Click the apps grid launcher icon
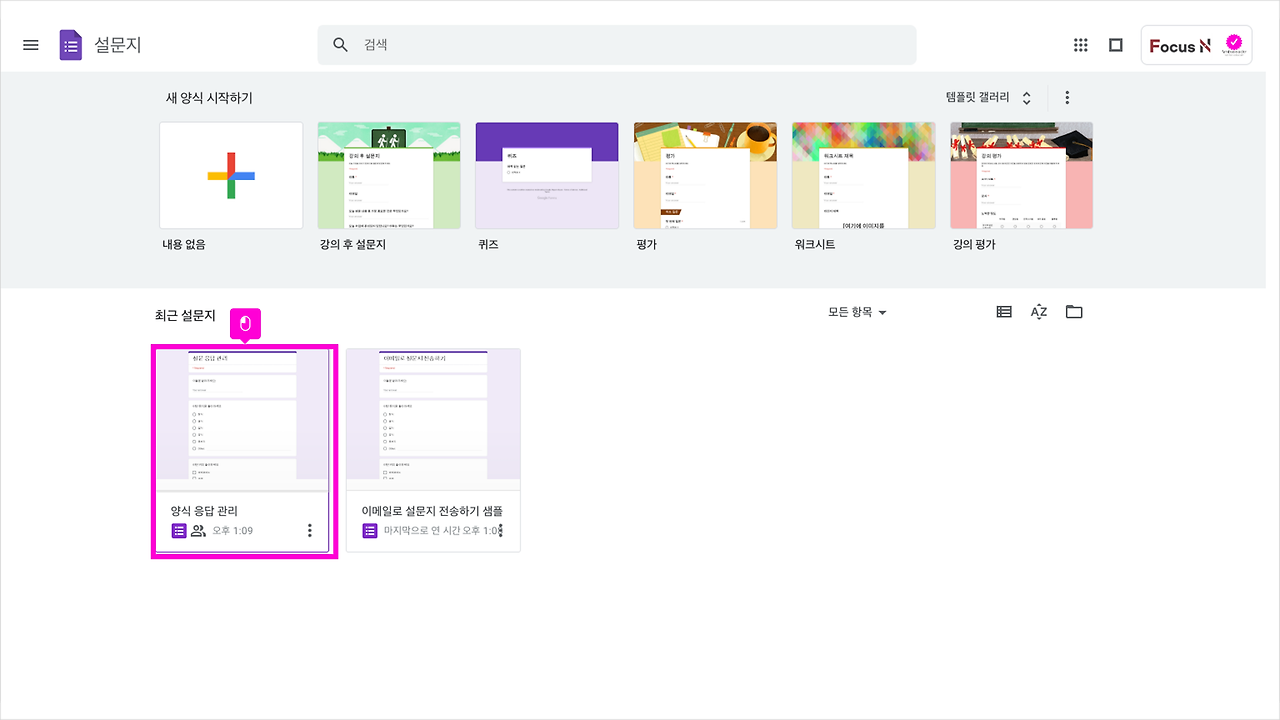The width and height of the screenshot is (1280, 720). (1080, 44)
